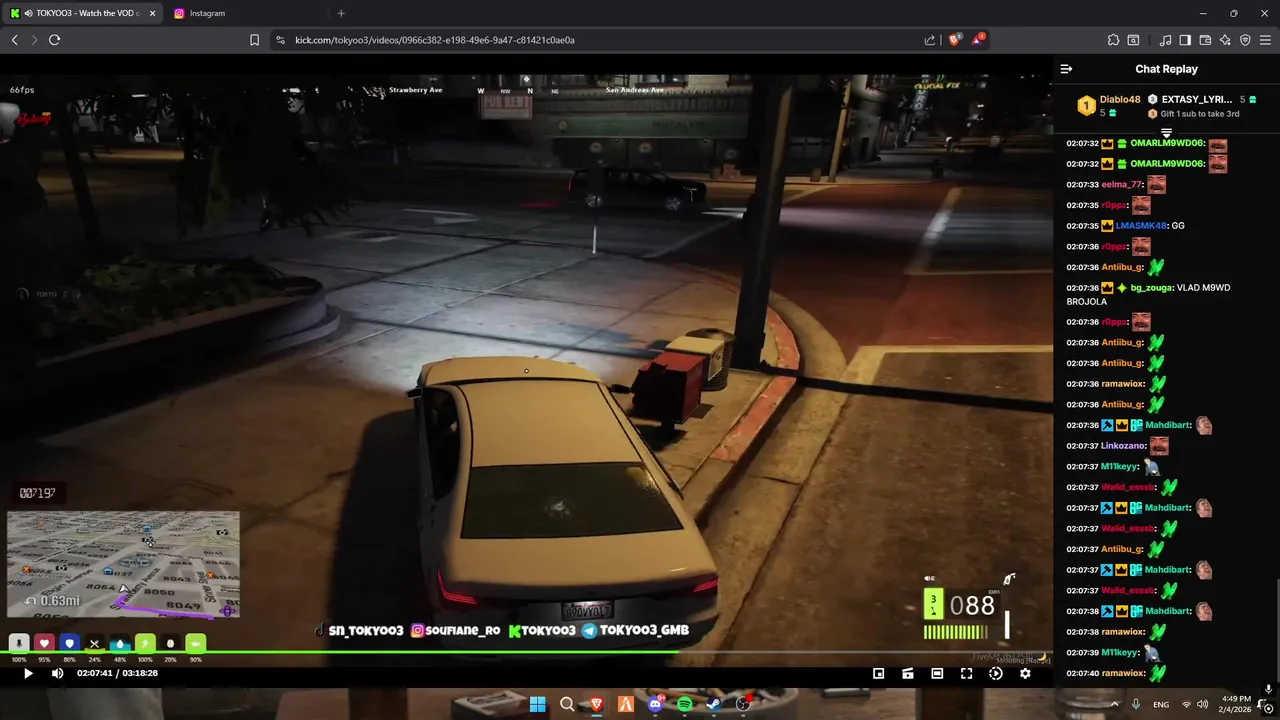Click Diablo48 top gifter name
The width and height of the screenshot is (1280, 720).
1120,99
